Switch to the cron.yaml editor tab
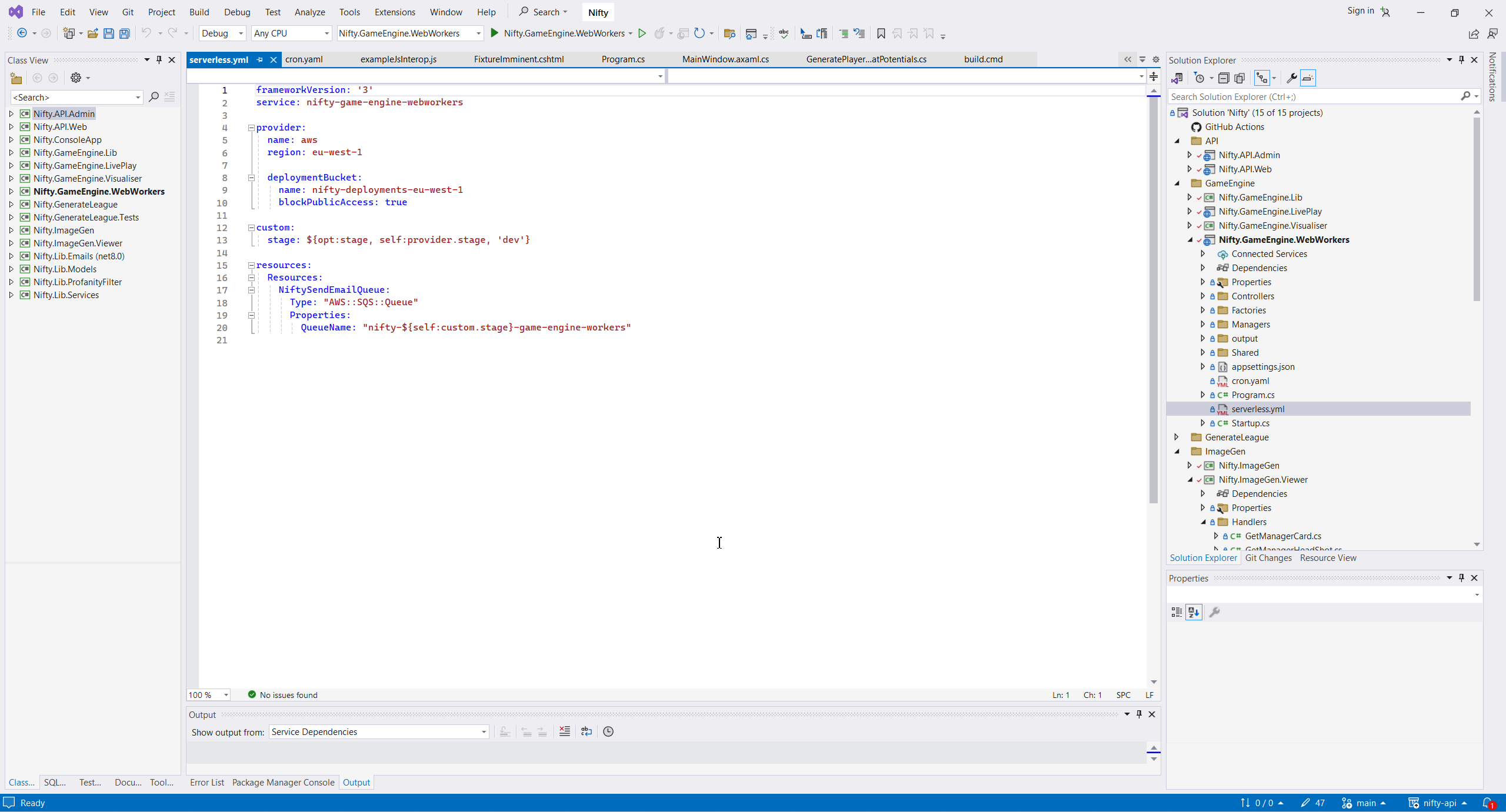 [x=304, y=59]
